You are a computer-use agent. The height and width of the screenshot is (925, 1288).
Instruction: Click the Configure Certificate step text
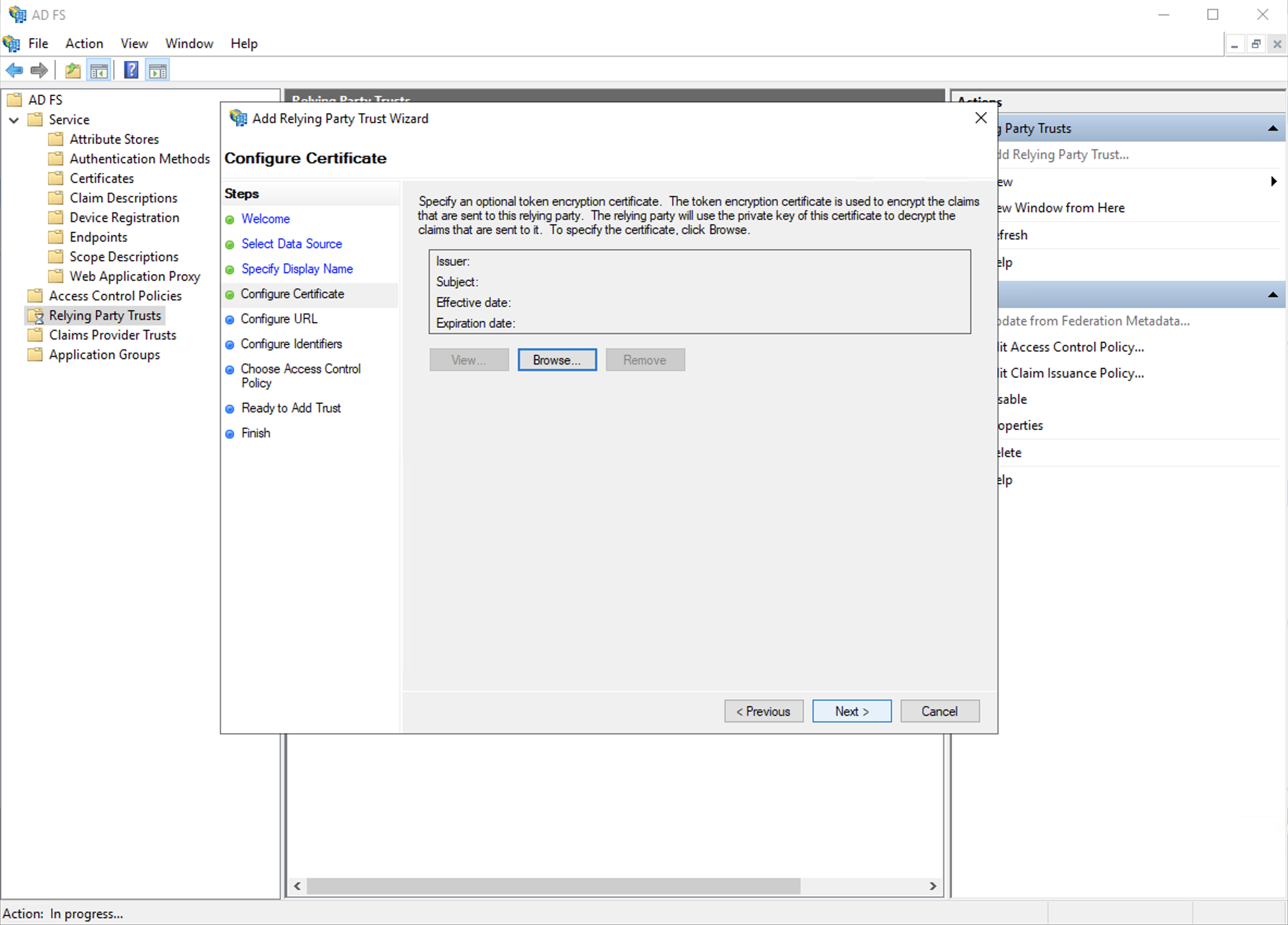[x=293, y=294]
